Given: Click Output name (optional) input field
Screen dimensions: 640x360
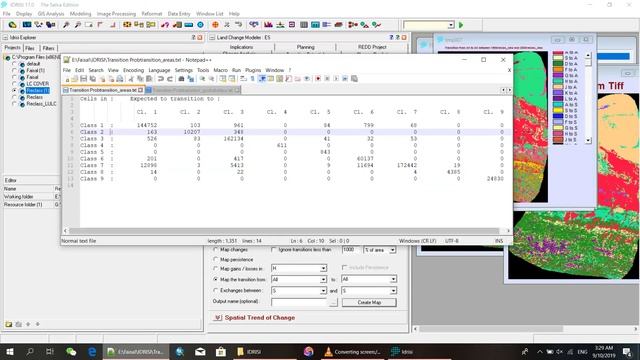Looking at the screenshot, I should click(x=299, y=302).
